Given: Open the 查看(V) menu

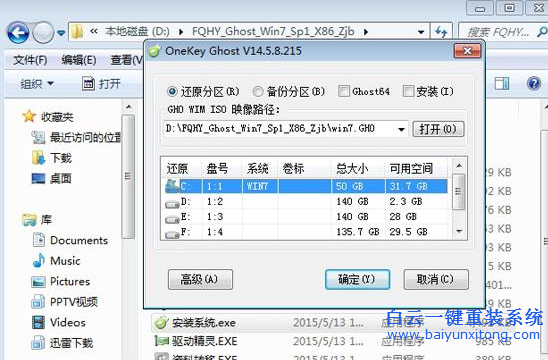Looking at the screenshot, I should (x=127, y=60).
